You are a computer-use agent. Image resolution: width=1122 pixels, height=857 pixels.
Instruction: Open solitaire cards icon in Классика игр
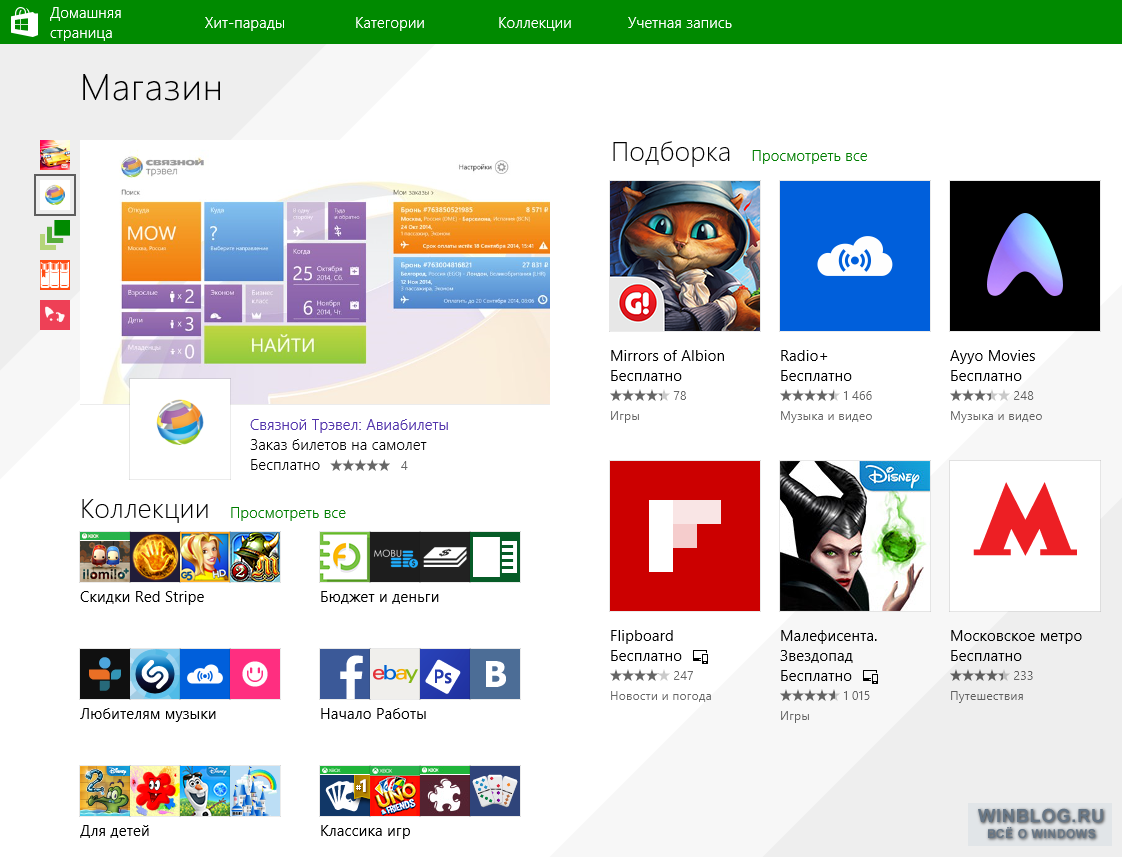pyautogui.click(x=345, y=790)
